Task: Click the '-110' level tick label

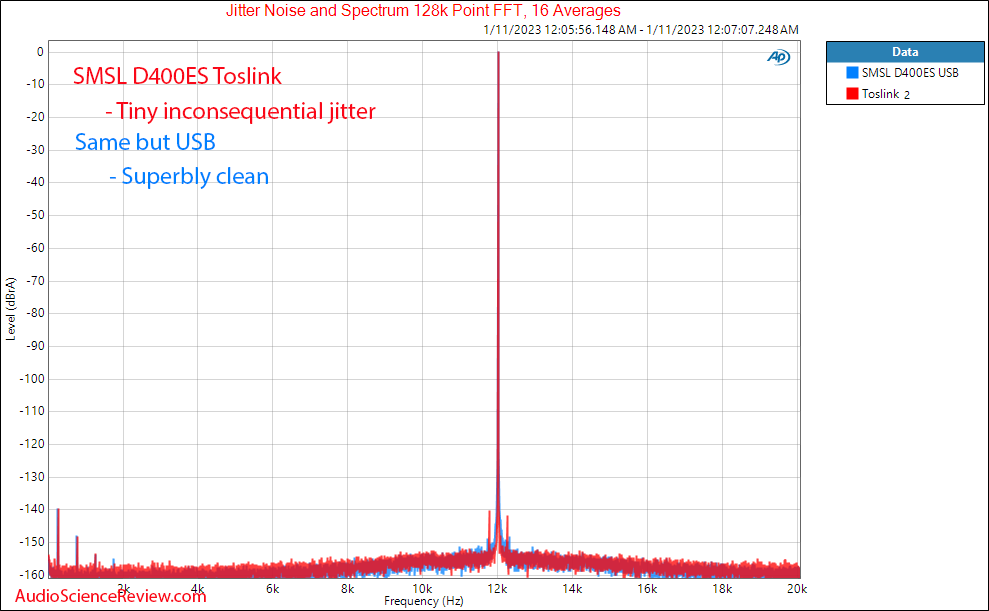Action: (x=32, y=411)
